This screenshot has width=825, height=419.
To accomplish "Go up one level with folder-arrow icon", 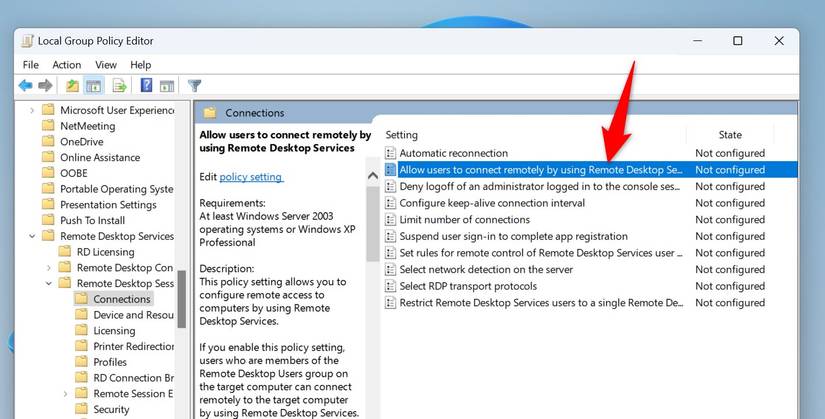I will (72, 85).
